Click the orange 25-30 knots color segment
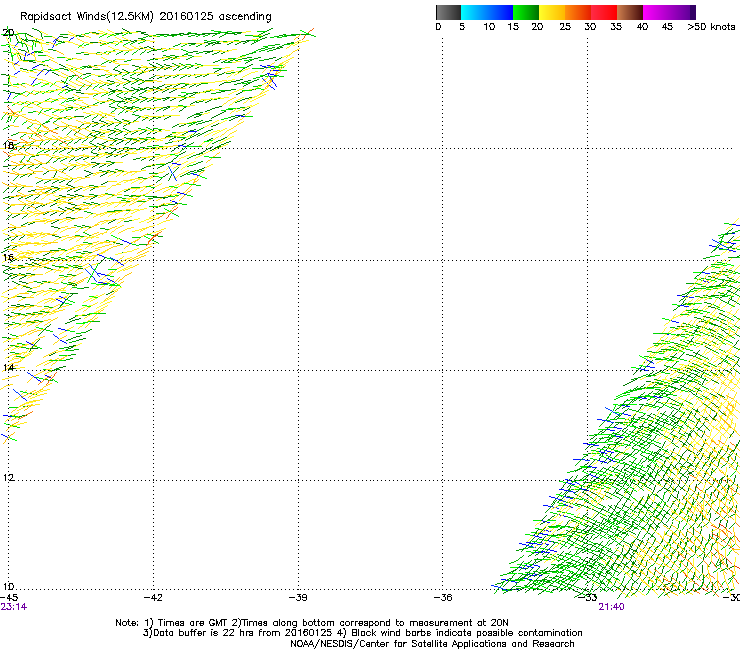Image resolution: width=740 pixels, height=650 pixels. [578, 12]
